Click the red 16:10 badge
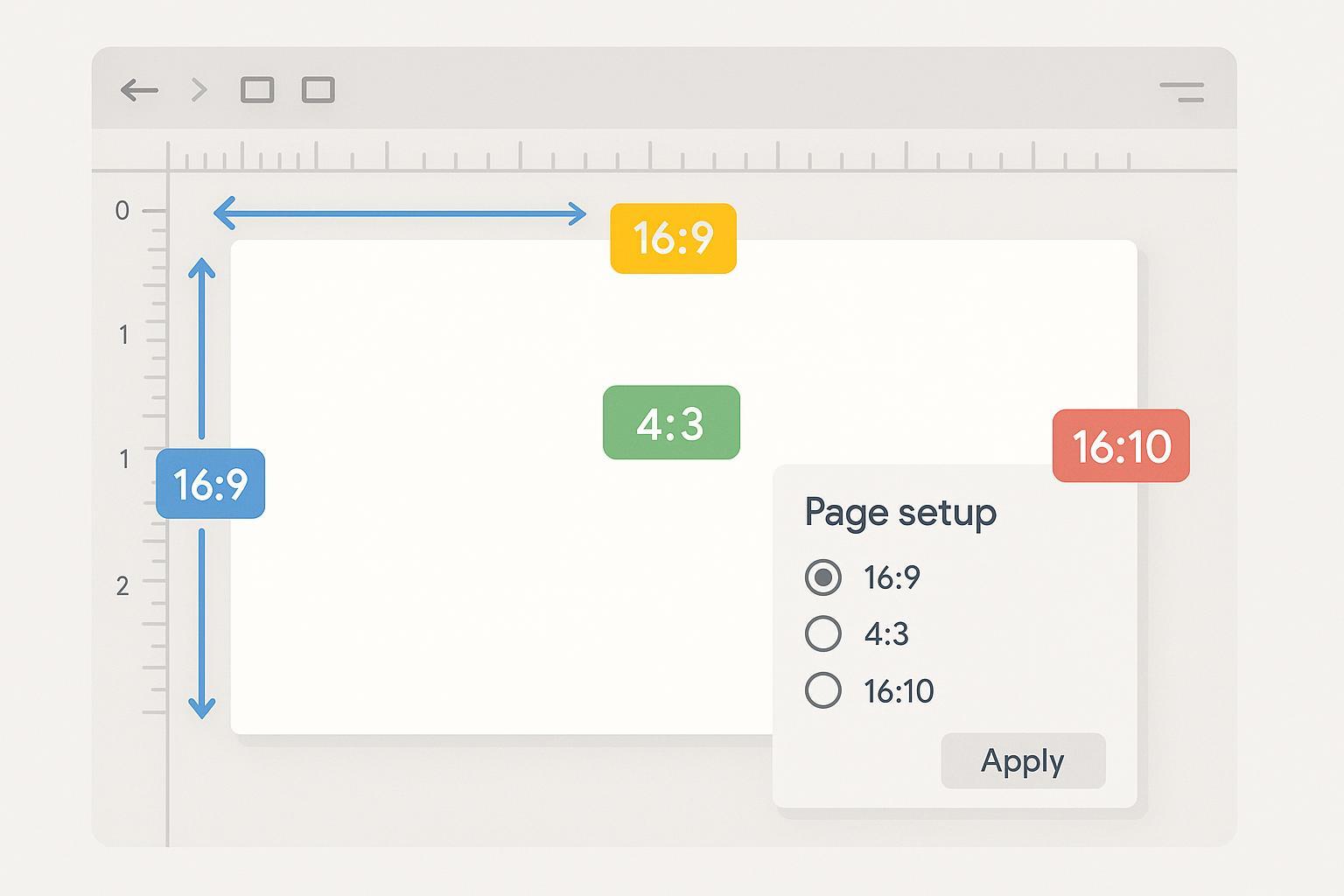 coord(1121,445)
